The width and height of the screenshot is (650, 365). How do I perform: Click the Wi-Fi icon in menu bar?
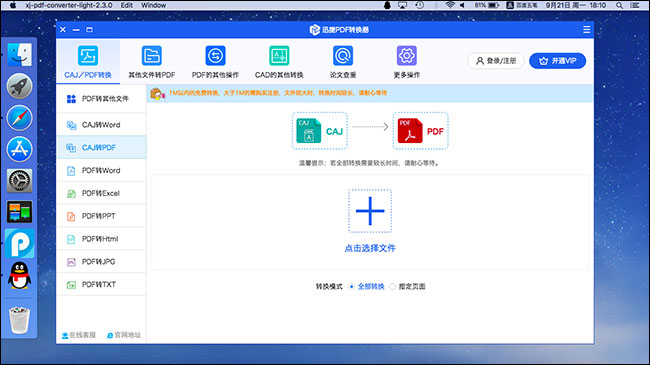point(450,5)
